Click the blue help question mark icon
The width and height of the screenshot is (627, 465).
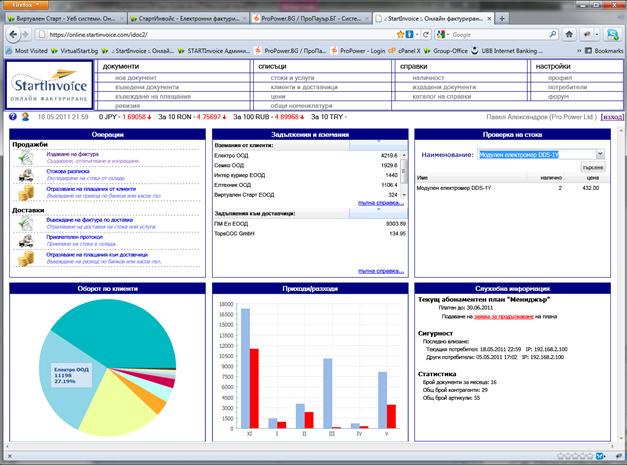click(13, 117)
